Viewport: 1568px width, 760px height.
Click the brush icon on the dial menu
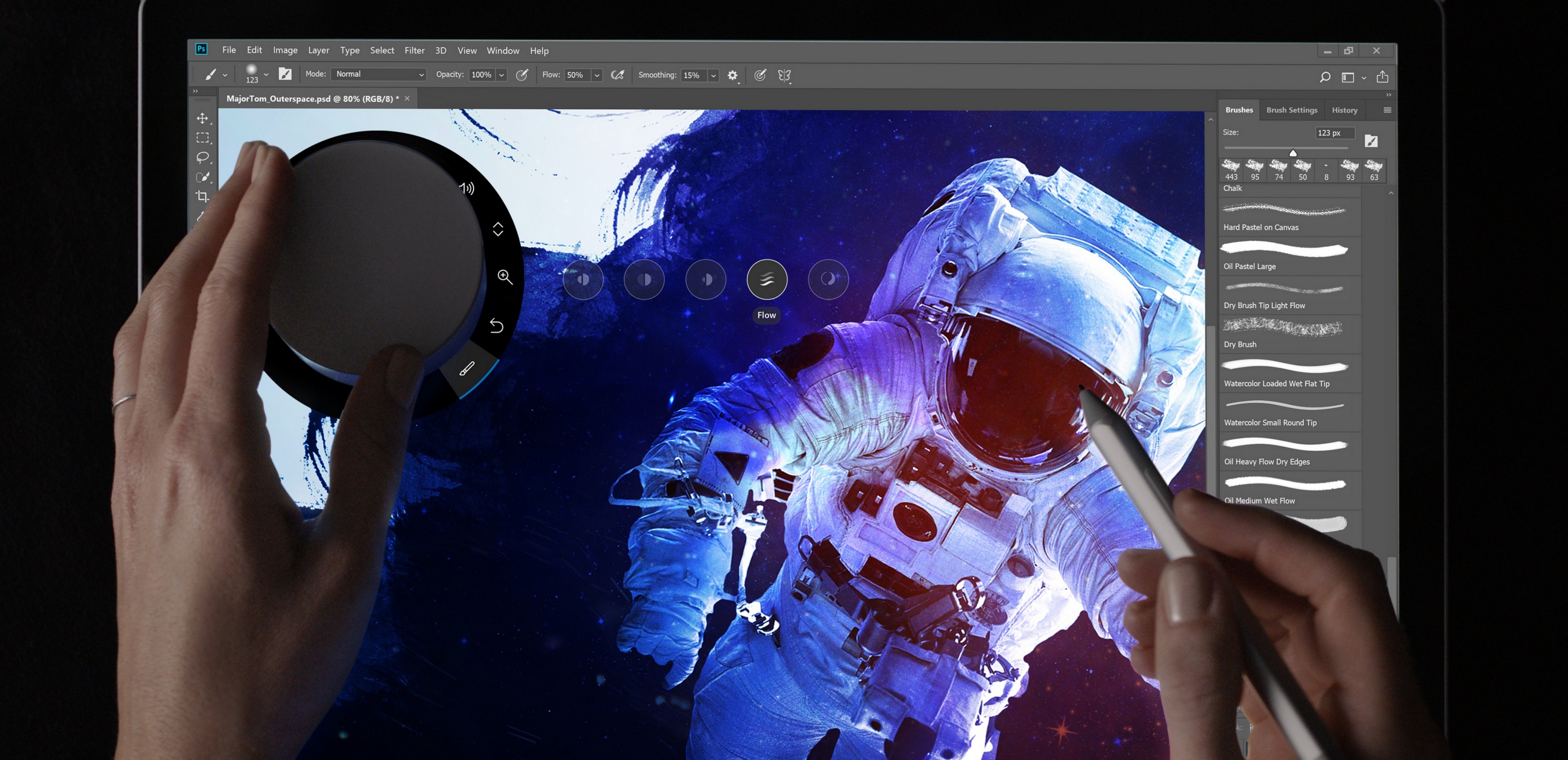pyautogui.click(x=467, y=368)
